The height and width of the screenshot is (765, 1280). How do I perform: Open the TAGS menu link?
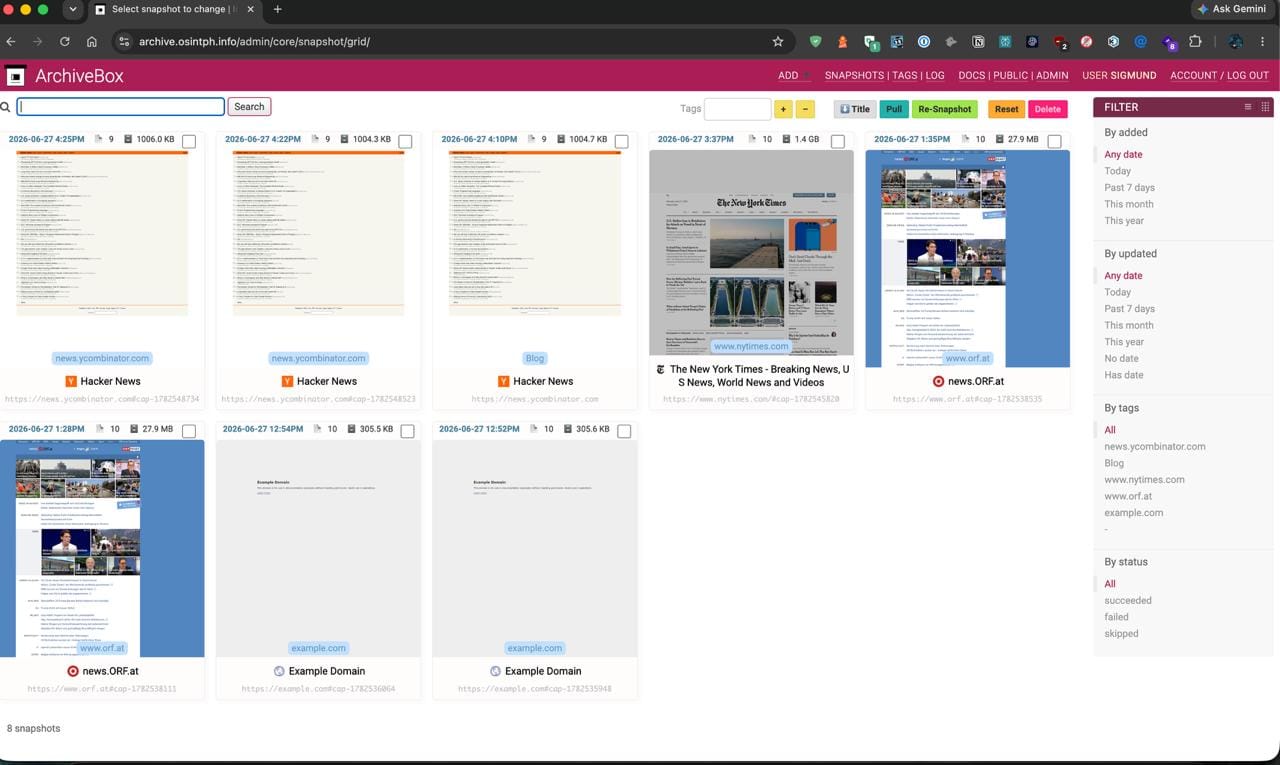(905, 76)
